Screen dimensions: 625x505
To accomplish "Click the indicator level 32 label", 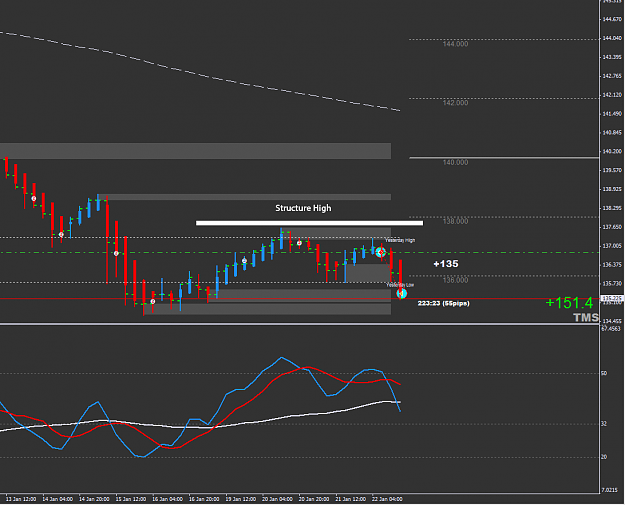I will coord(604,424).
